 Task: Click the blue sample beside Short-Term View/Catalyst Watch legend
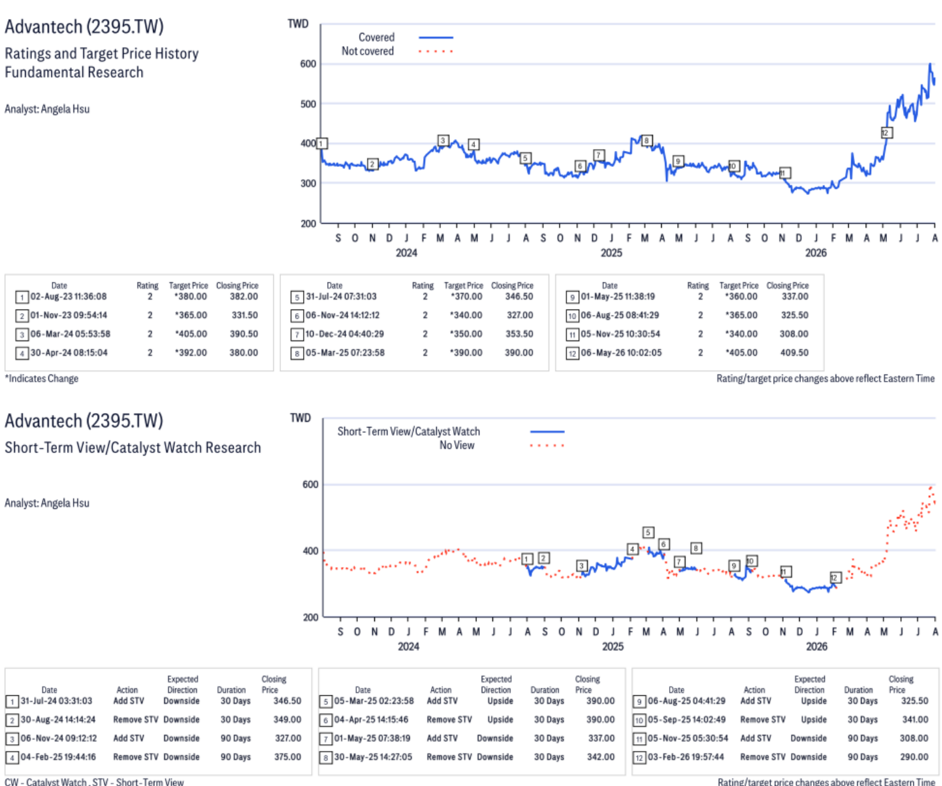point(547,431)
